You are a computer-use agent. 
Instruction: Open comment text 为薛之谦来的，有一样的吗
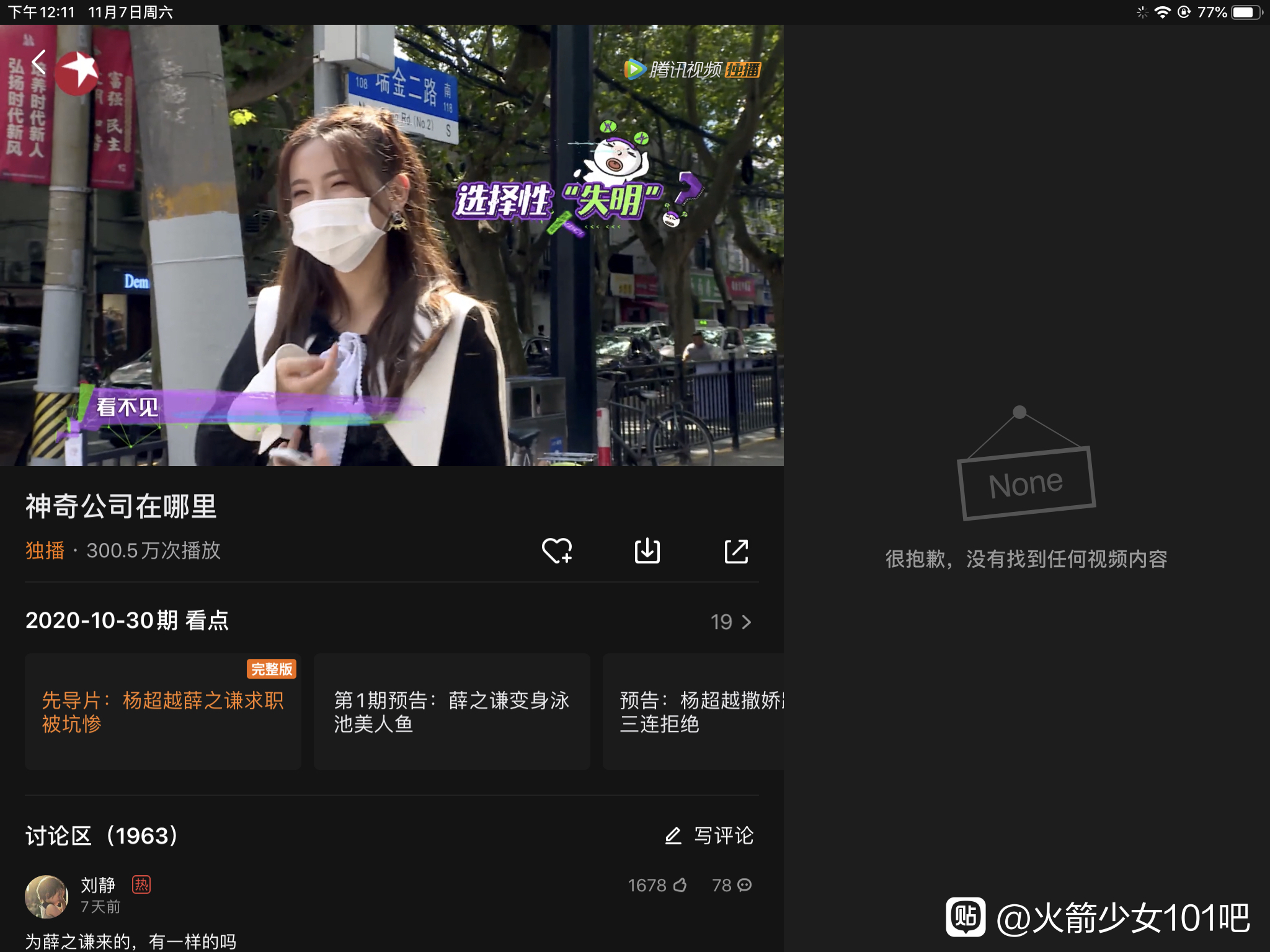131,941
